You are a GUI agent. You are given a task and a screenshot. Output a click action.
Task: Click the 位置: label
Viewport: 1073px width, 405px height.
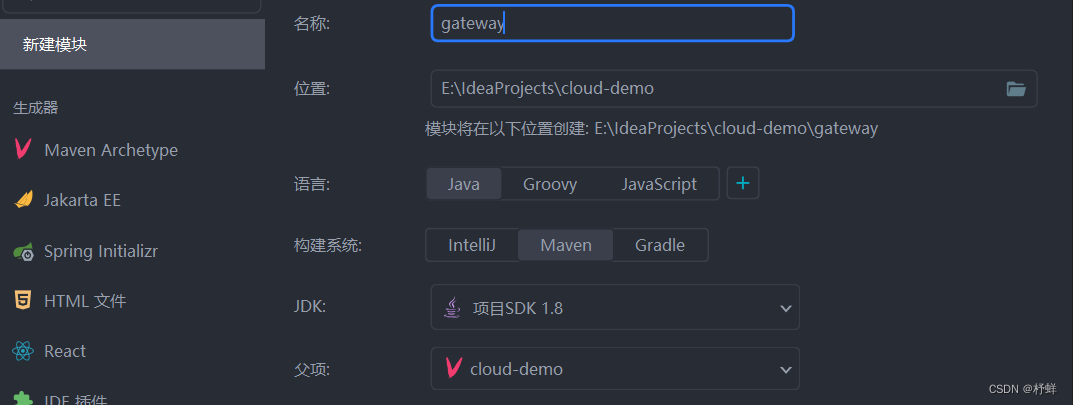312,88
